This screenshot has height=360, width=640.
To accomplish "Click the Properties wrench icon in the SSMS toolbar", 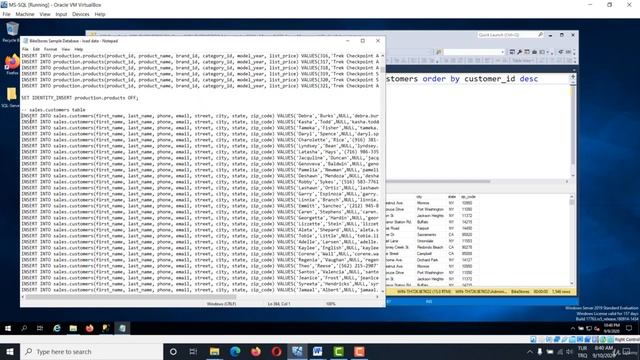I will click(520, 52).
